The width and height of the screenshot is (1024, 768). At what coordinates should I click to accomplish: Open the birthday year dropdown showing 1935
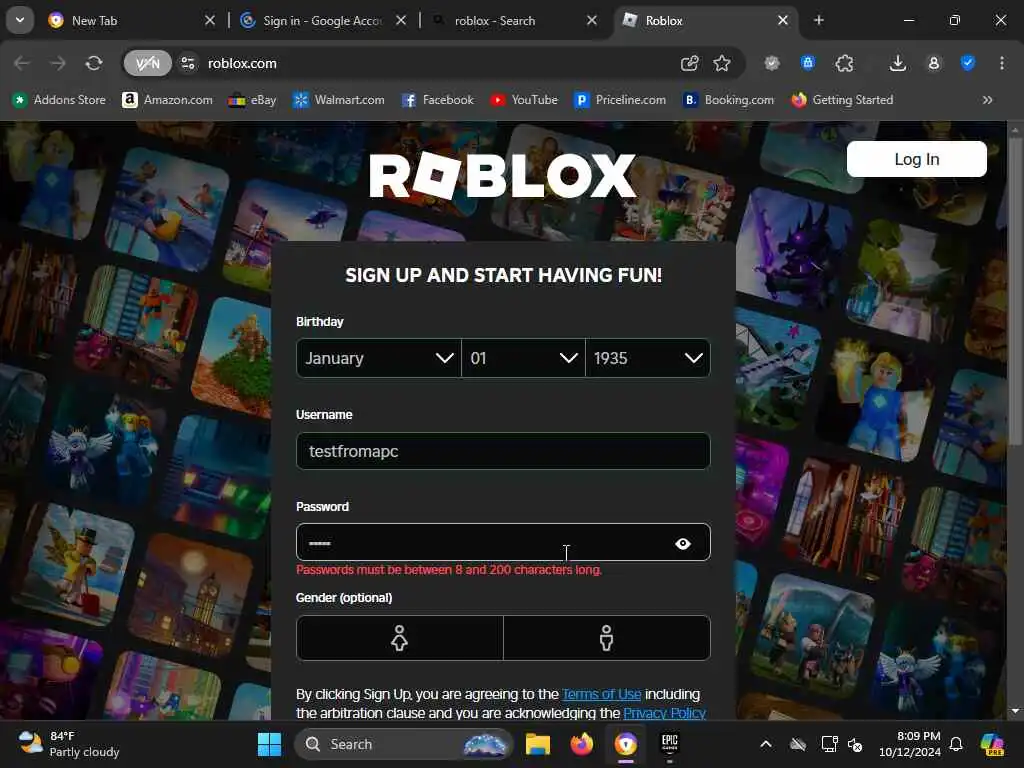[648, 358]
